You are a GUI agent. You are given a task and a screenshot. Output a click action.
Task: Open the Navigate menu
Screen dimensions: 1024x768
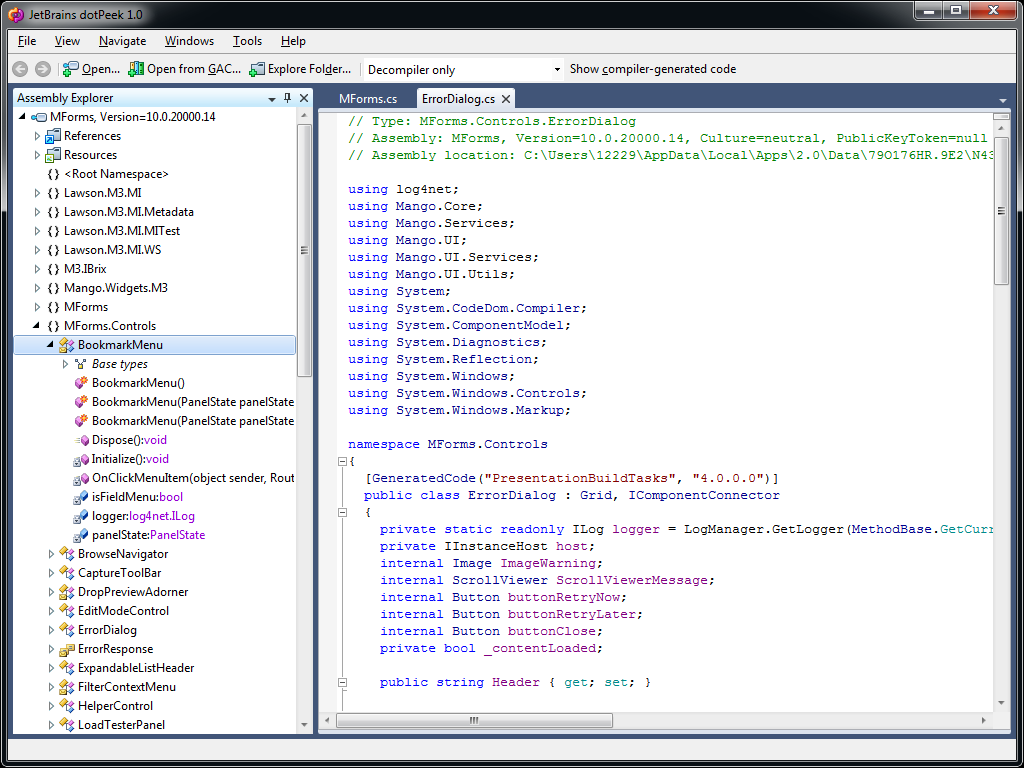122,41
